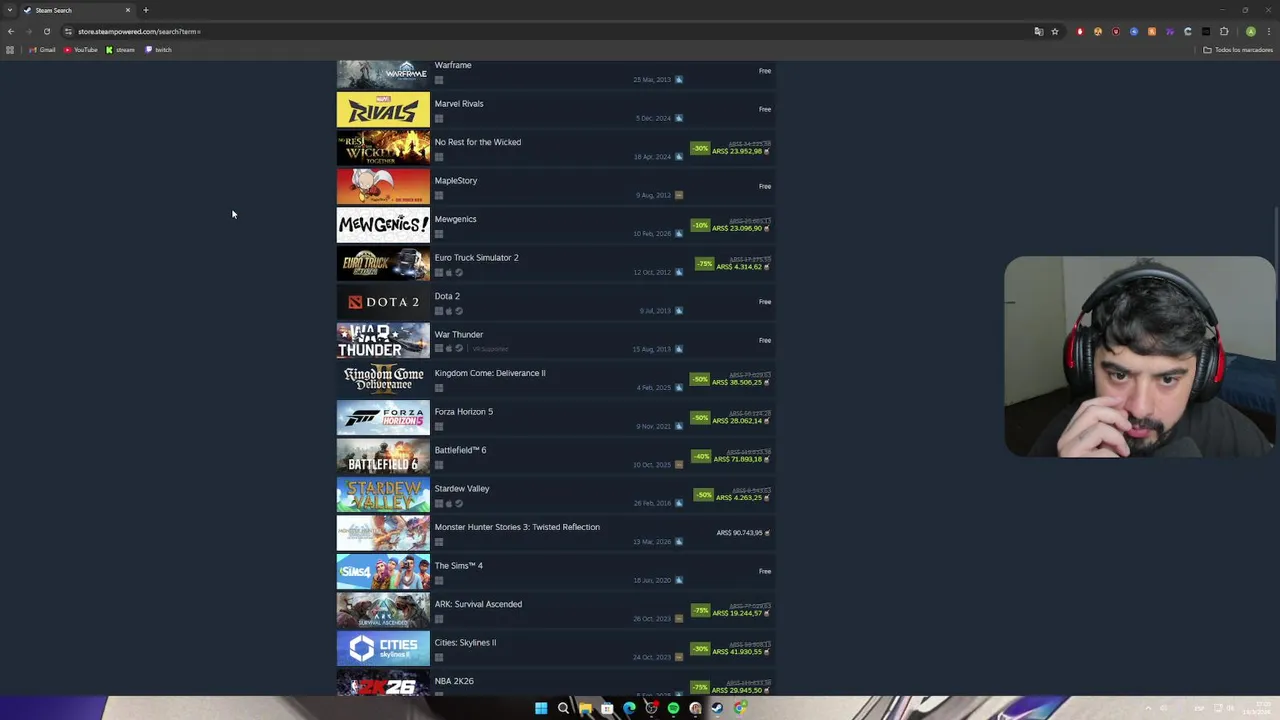
Task: Switch to the Steam Search tab
Action: click(78, 10)
